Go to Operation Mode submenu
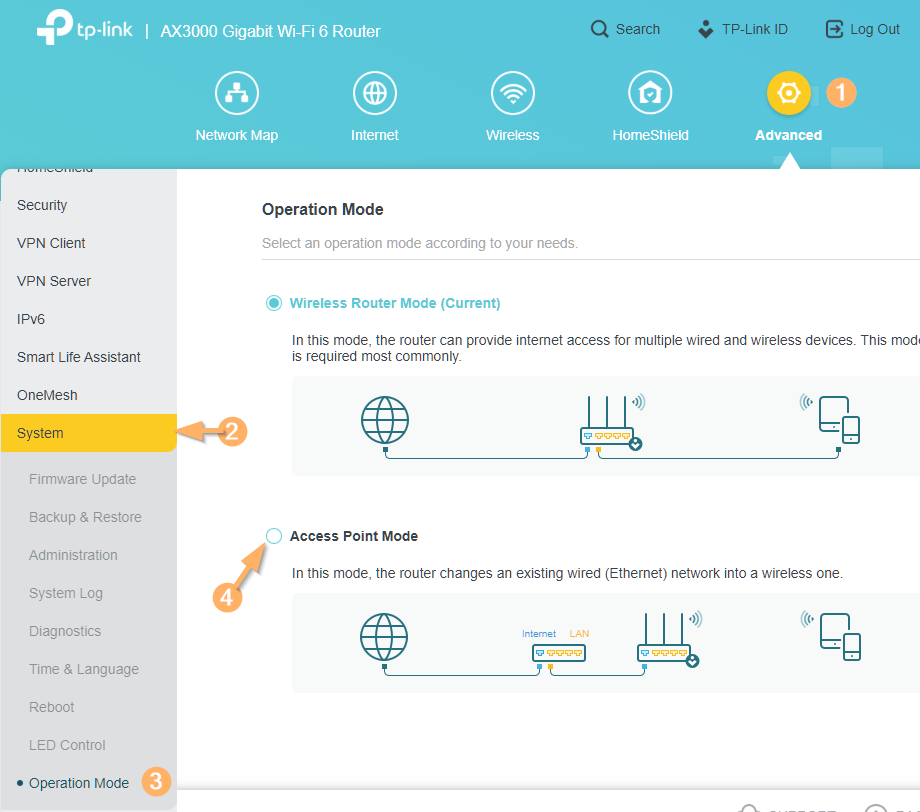 point(79,783)
